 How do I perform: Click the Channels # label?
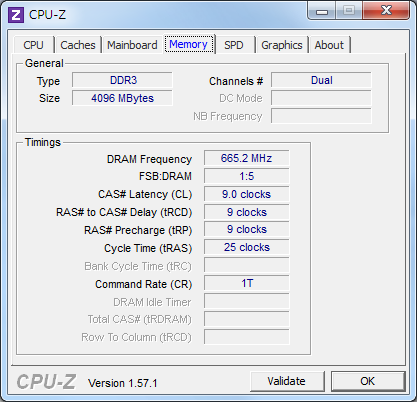coord(236,81)
